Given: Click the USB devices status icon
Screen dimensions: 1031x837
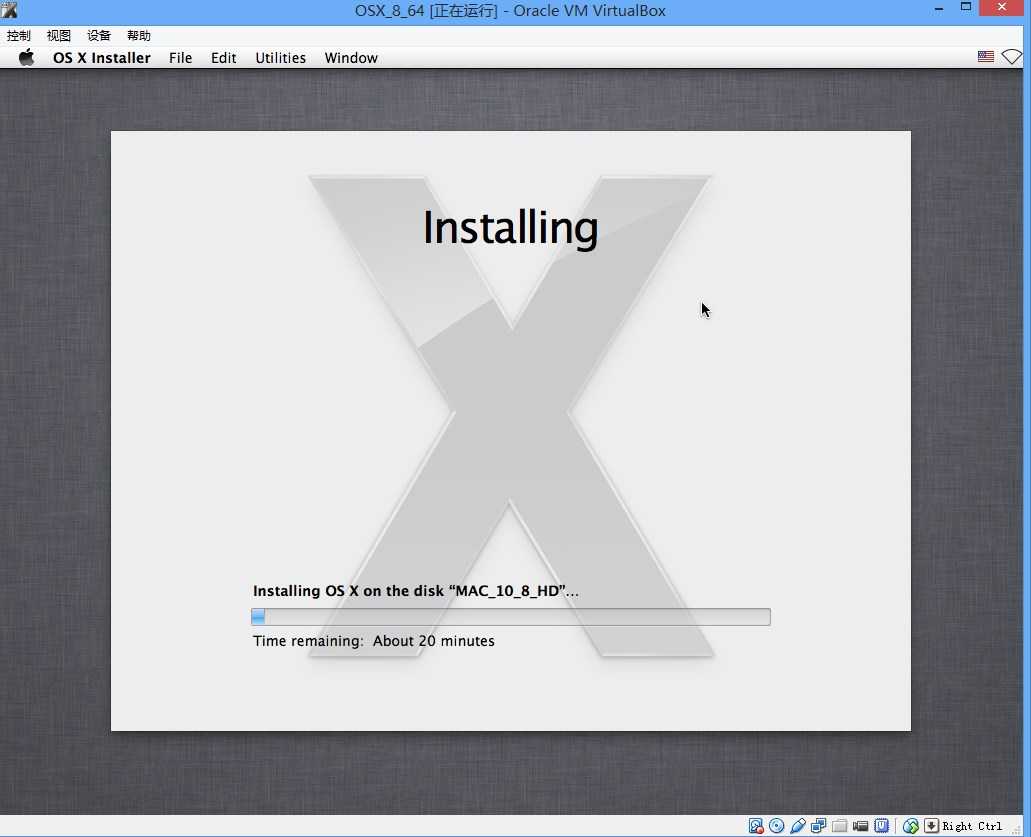Looking at the screenshot, I should point(798,826).
